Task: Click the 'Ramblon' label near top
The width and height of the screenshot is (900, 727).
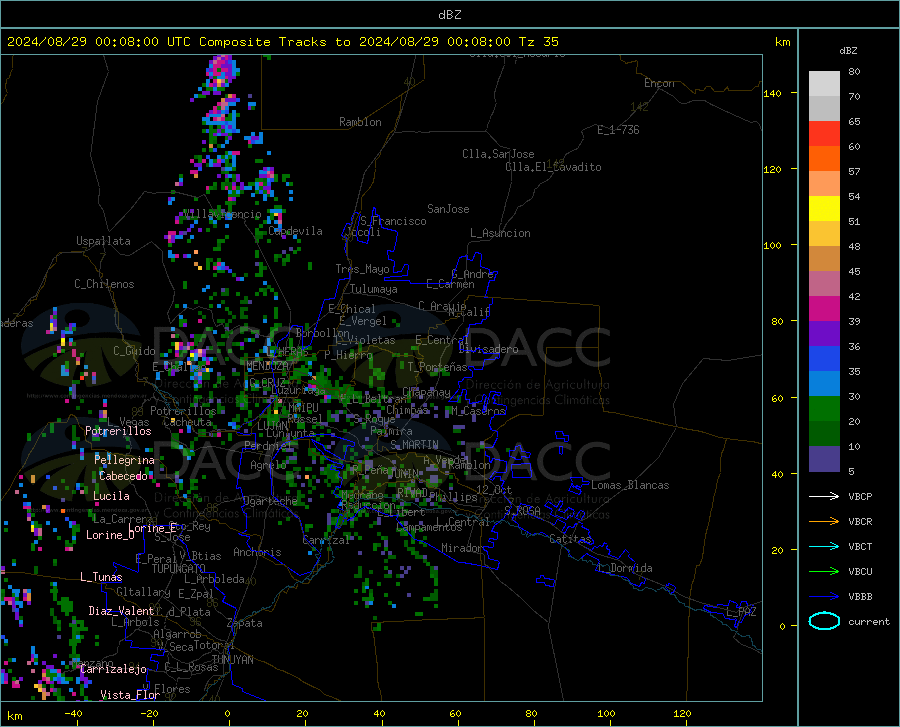Action: pyautogui.click(x=360, y=122)
